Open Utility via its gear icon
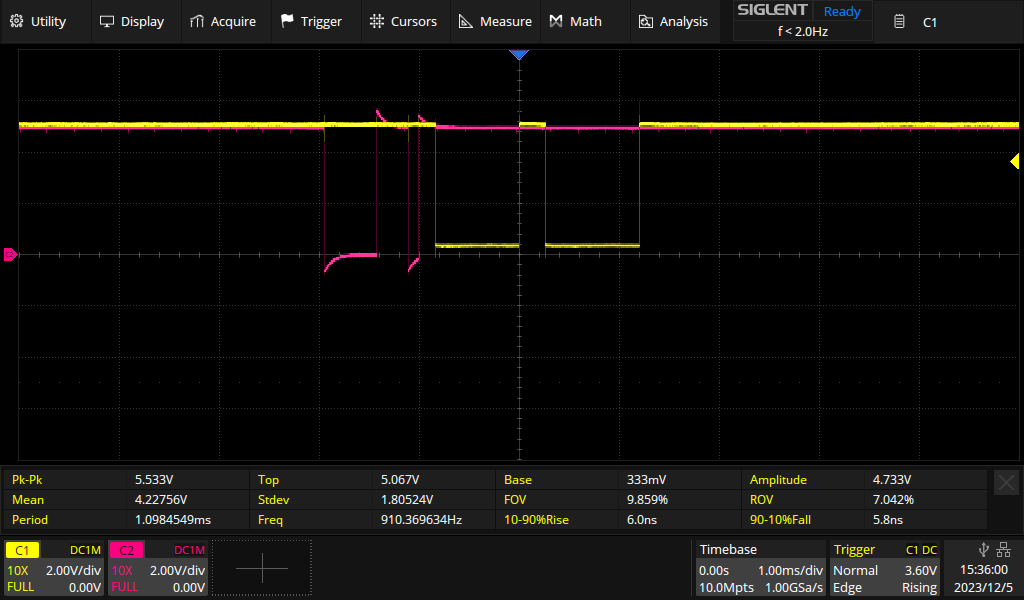 tap(16, 21)
